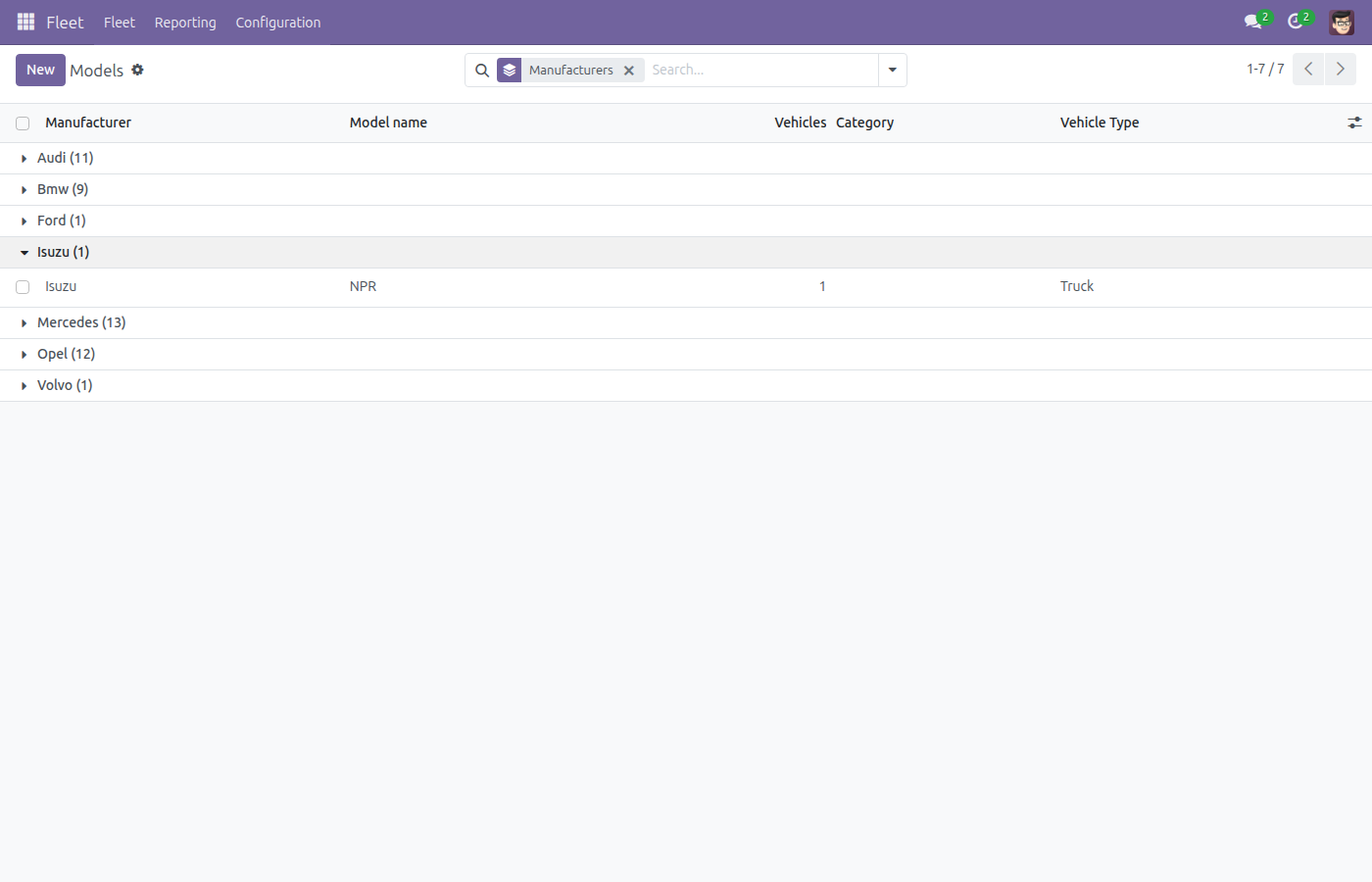Image resolution: width=1372 pixels, height=882 pixels.
Task: Click the Models settings gear icon
Action: tap(137, 70)
